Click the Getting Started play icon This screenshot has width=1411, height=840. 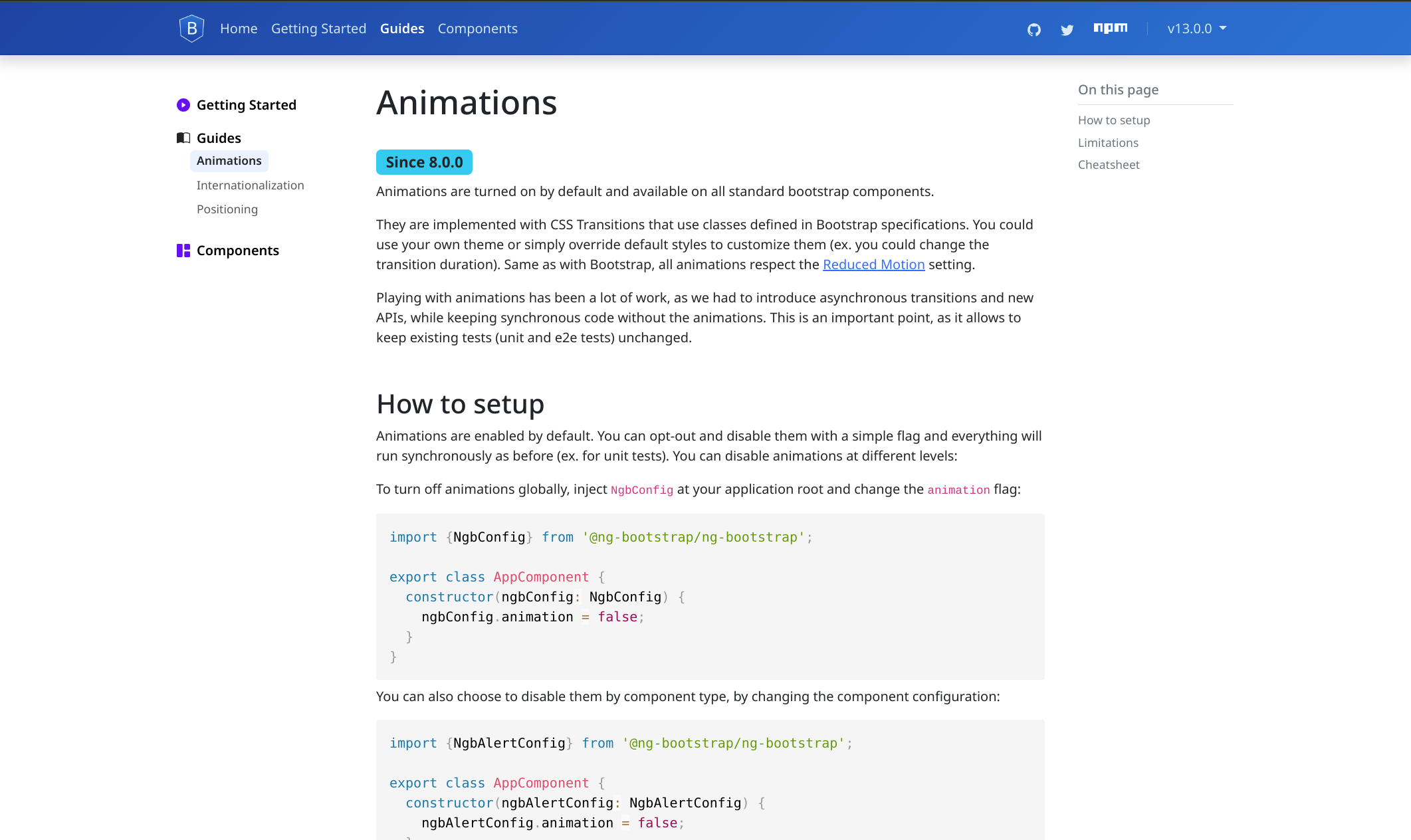(x=183, y=104)
